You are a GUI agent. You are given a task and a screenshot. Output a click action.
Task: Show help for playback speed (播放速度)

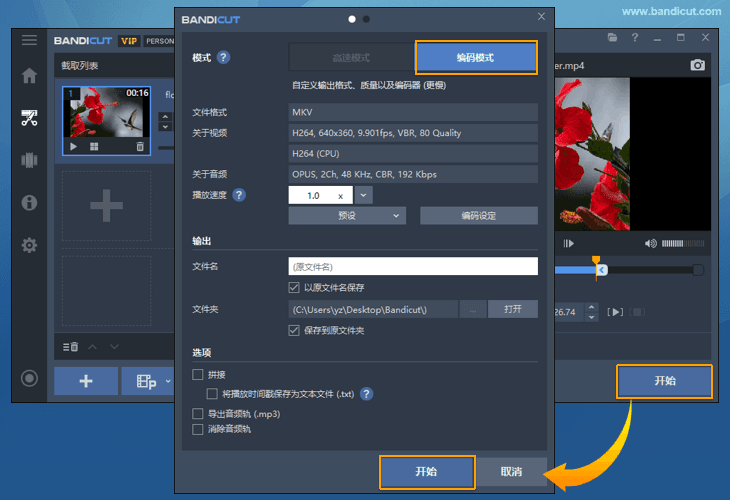239,195
